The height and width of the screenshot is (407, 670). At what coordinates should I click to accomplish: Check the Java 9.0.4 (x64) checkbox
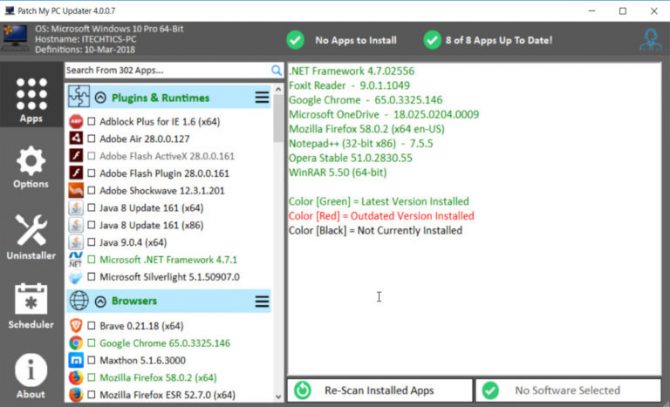click(x=91, y=242)
